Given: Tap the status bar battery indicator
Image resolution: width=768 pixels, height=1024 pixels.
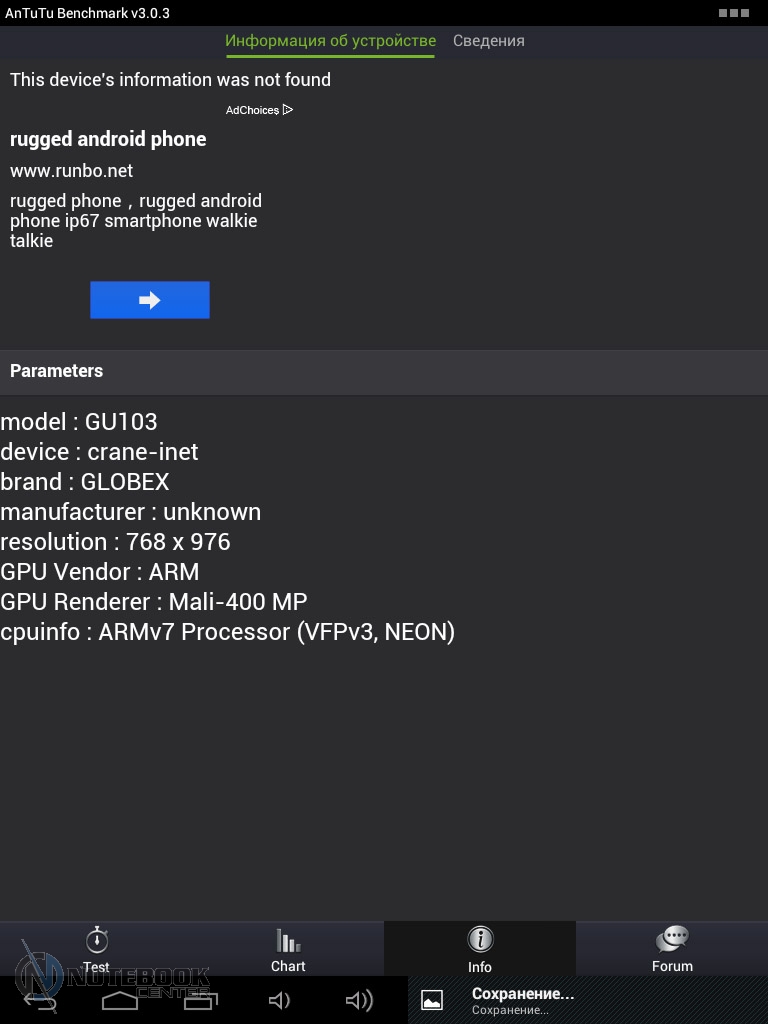Looking at the screenshot, I should (733, 13).
